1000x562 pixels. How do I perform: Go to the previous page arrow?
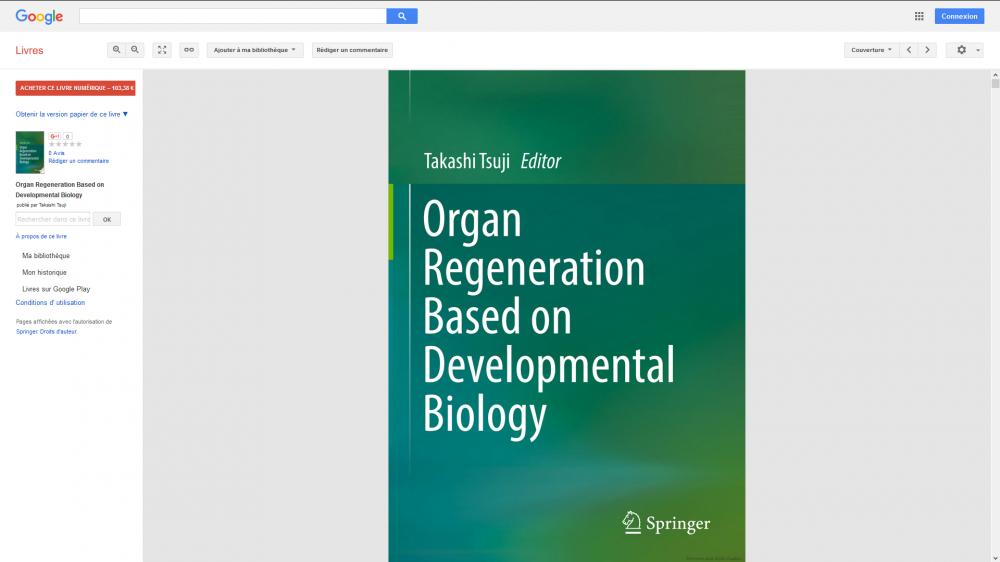tap(909, 50)
